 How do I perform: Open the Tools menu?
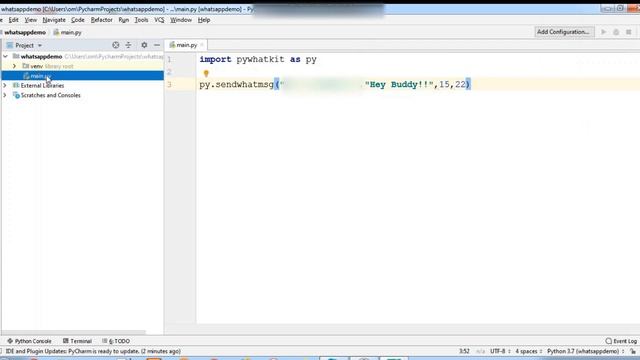(141, 20)
